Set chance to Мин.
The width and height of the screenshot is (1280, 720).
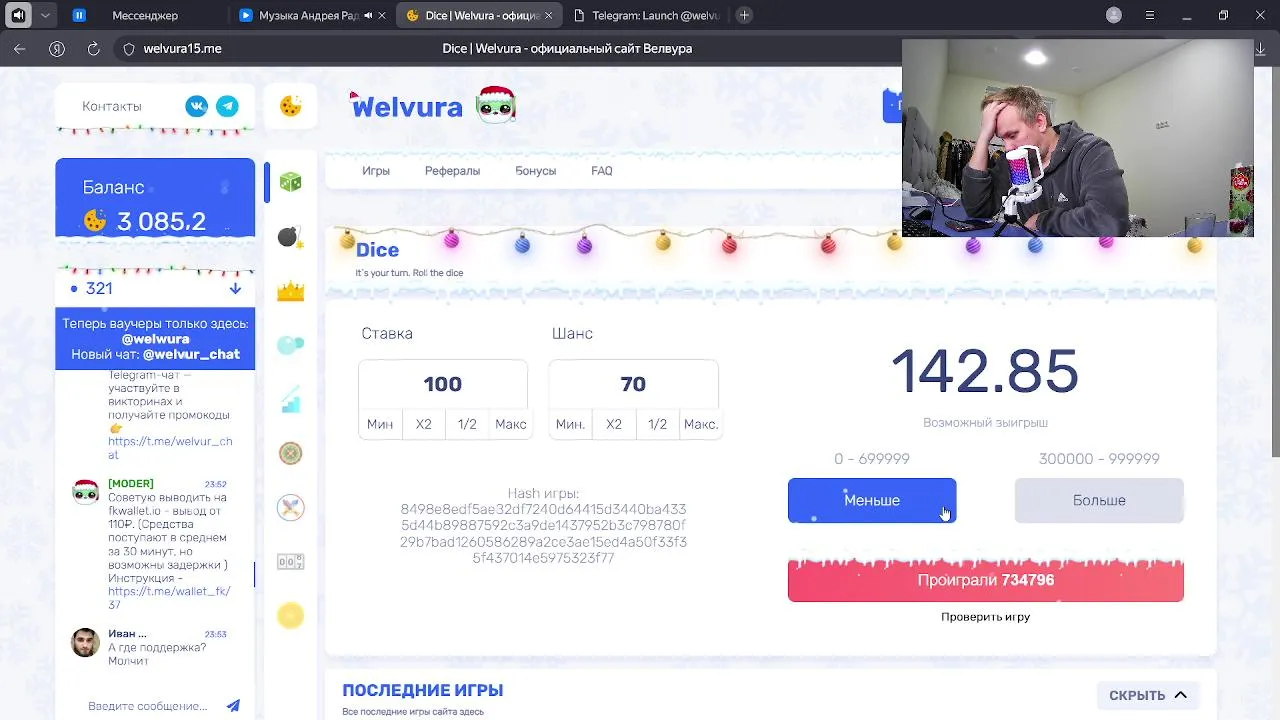pyautogui.click(x=570, y=424)
